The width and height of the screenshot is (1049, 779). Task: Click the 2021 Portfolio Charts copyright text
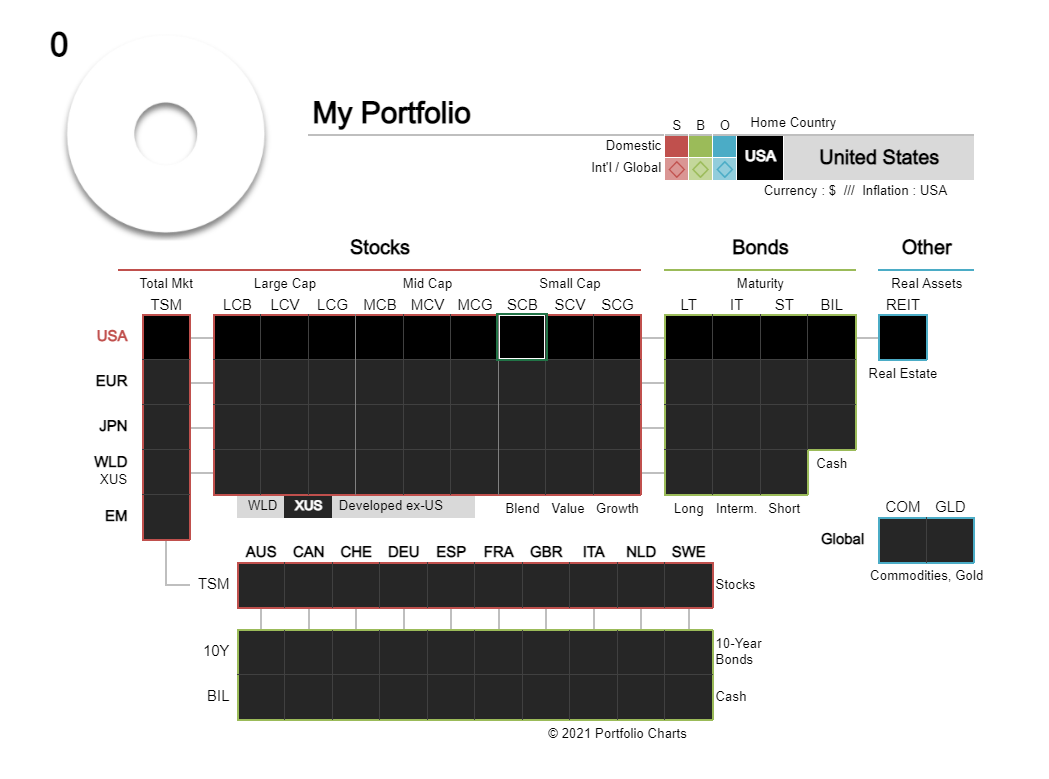click(x=617, y=733)
